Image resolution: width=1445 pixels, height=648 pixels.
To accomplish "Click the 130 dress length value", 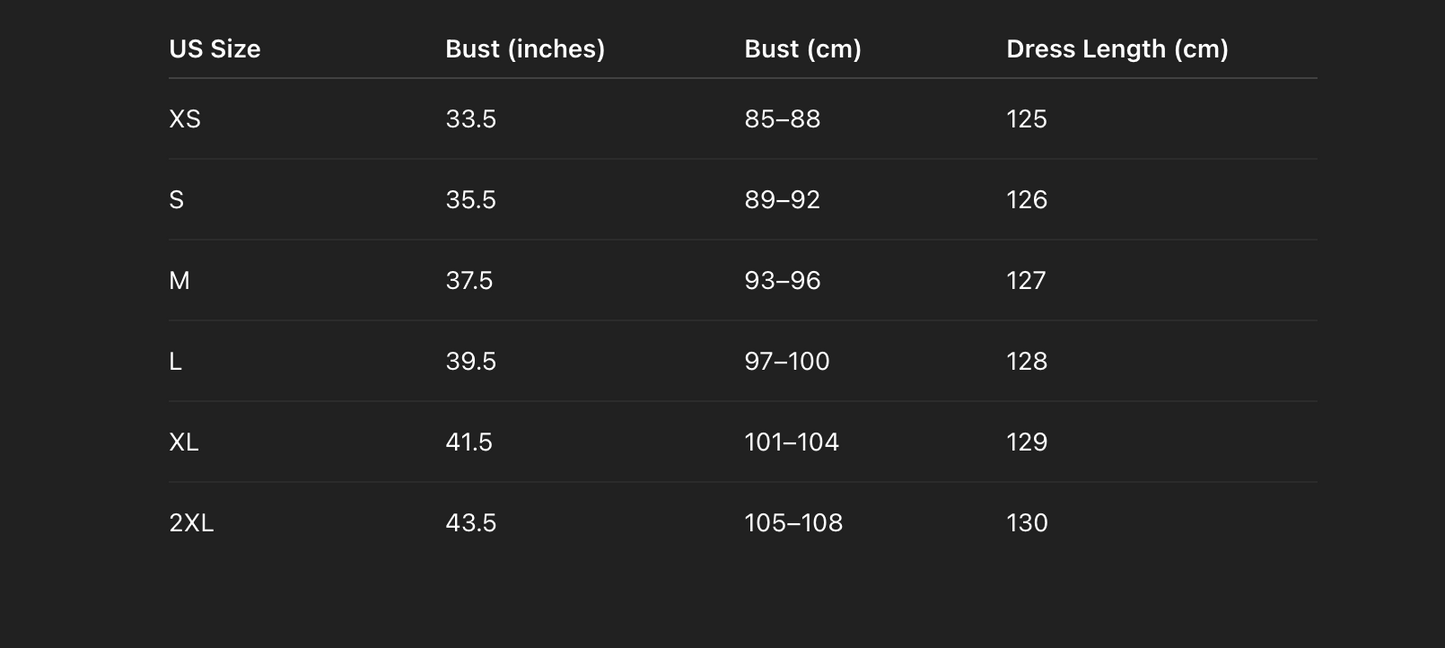I will coord(1027,523).
